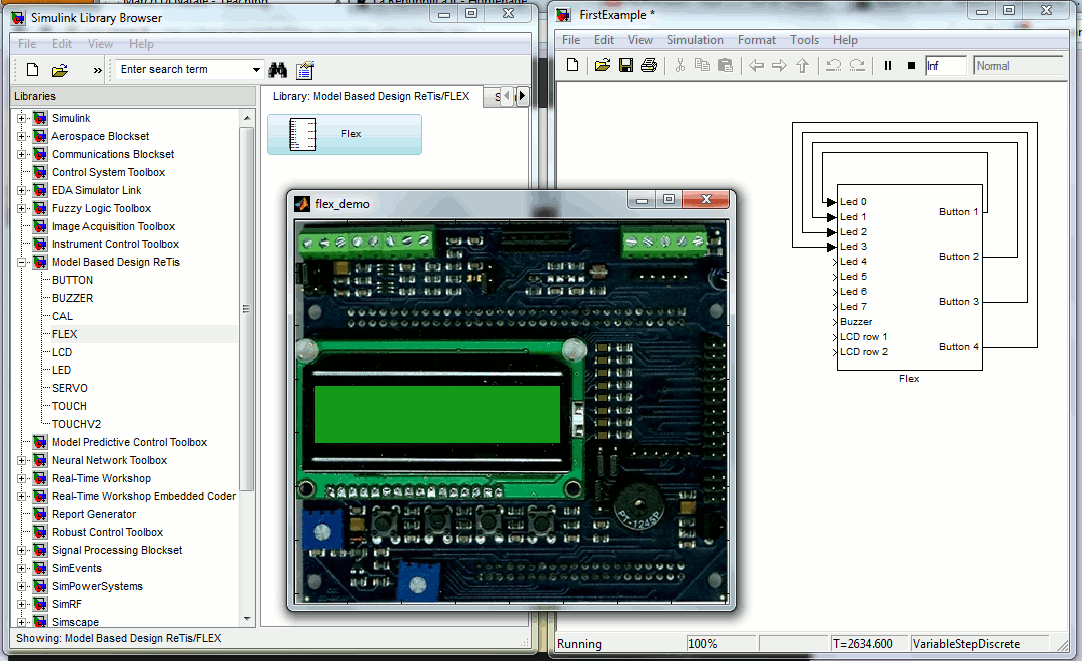Click the Cut scissors icon
Screen dimensions: 1082x661
pyautogui.click(x=680, y=66)
